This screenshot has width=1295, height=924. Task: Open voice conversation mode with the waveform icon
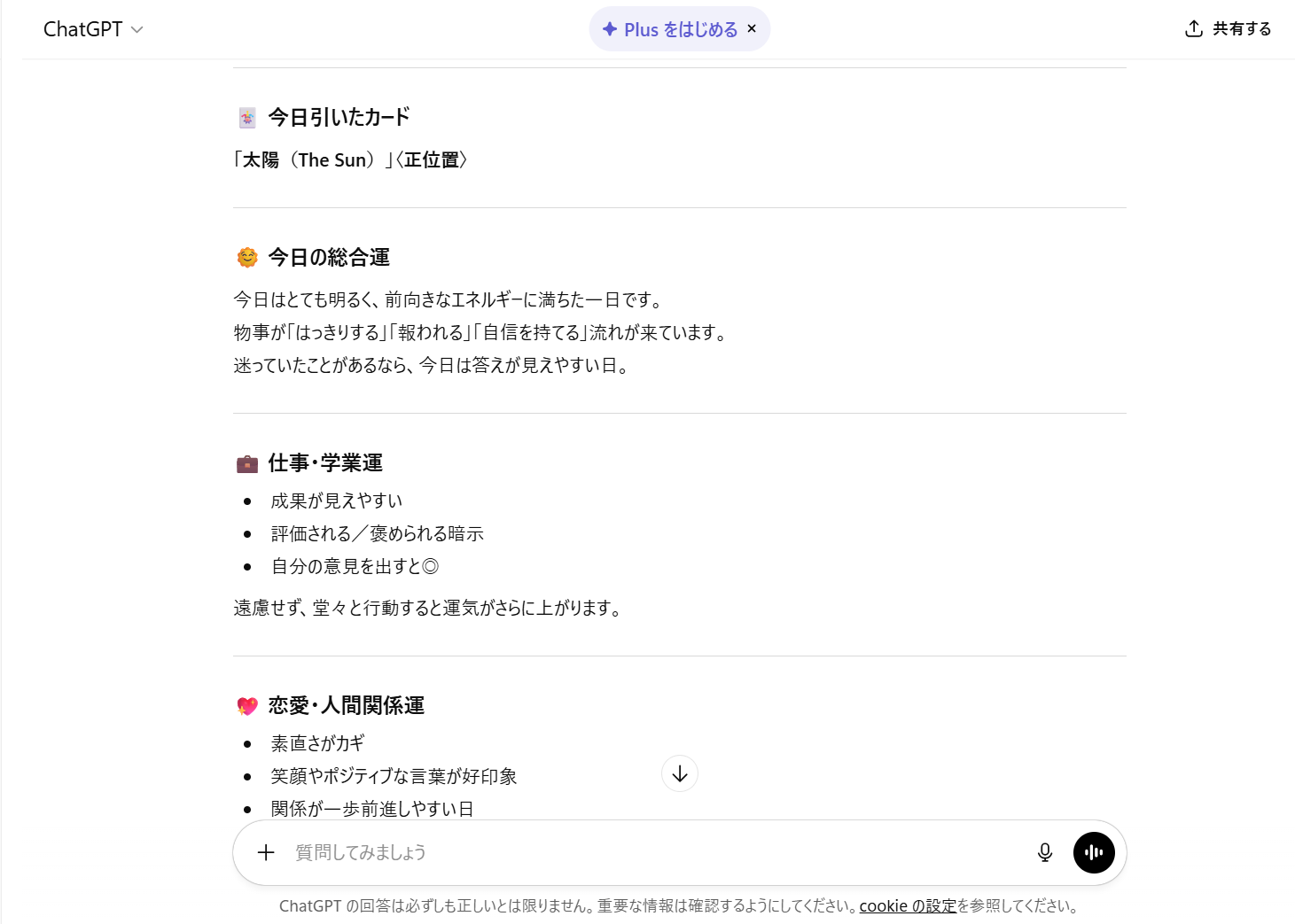click(x=1094, y=852)
